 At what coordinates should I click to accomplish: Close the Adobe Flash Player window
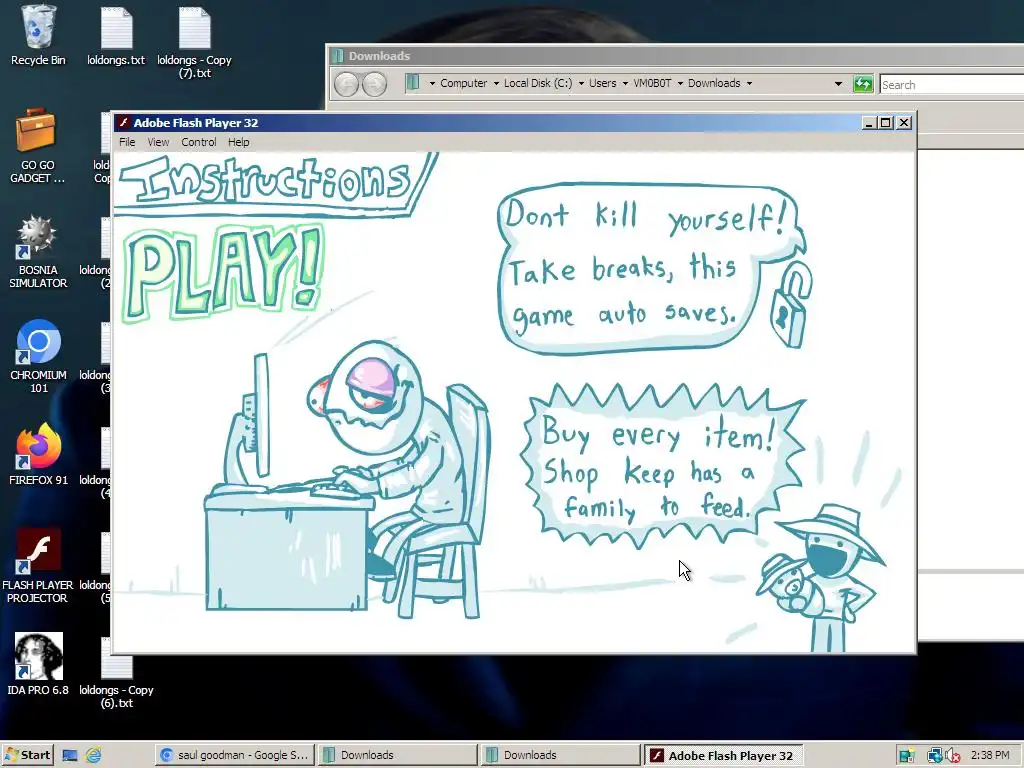904,123
